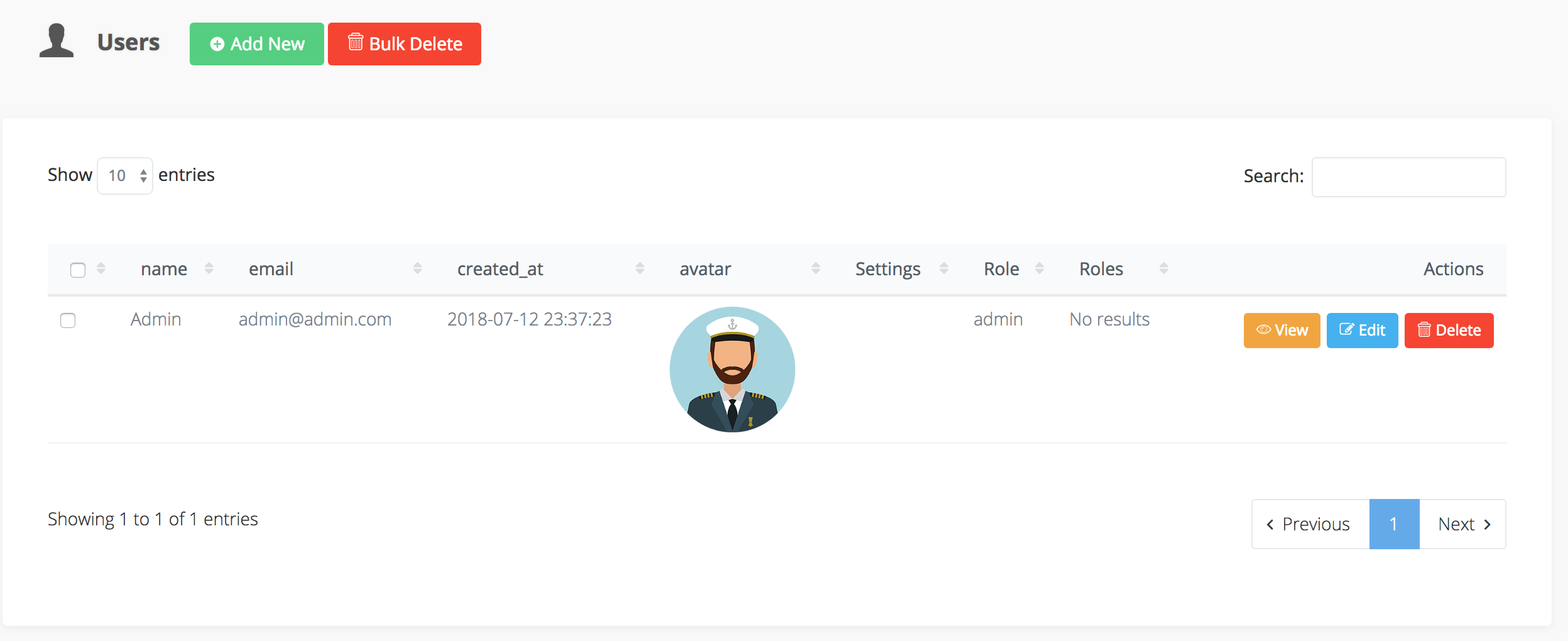The image size is (1568, 641).
Task: Go to Next page
Action: 1462,524
